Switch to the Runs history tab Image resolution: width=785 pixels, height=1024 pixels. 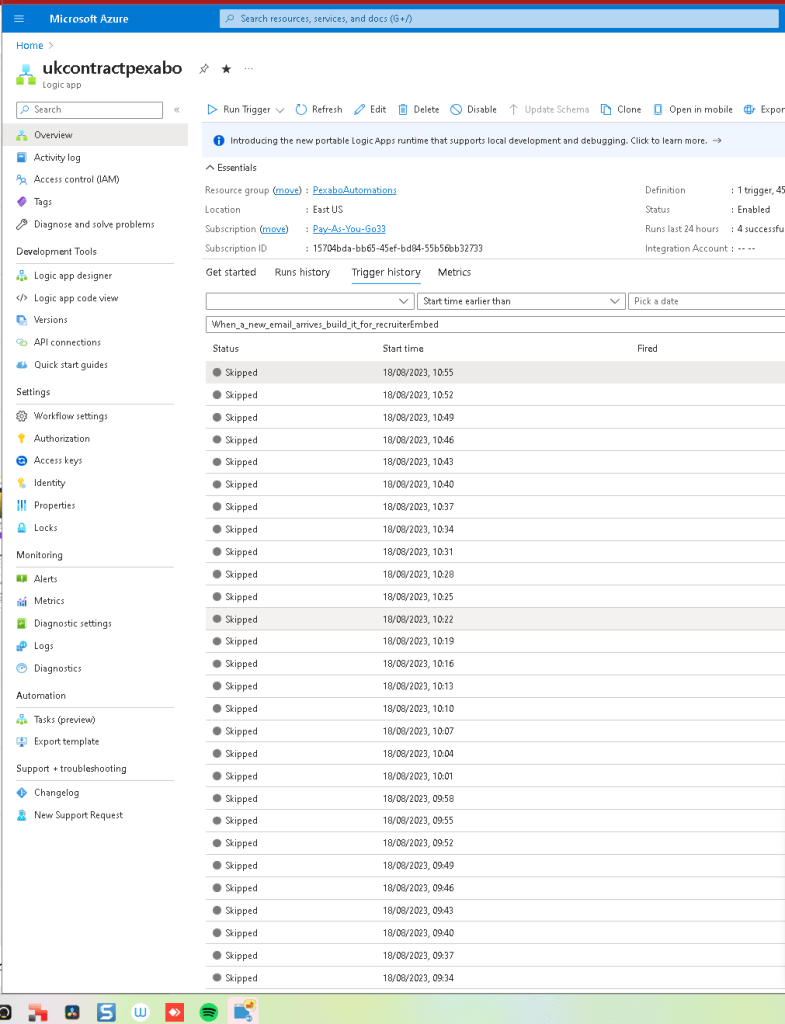302,272
